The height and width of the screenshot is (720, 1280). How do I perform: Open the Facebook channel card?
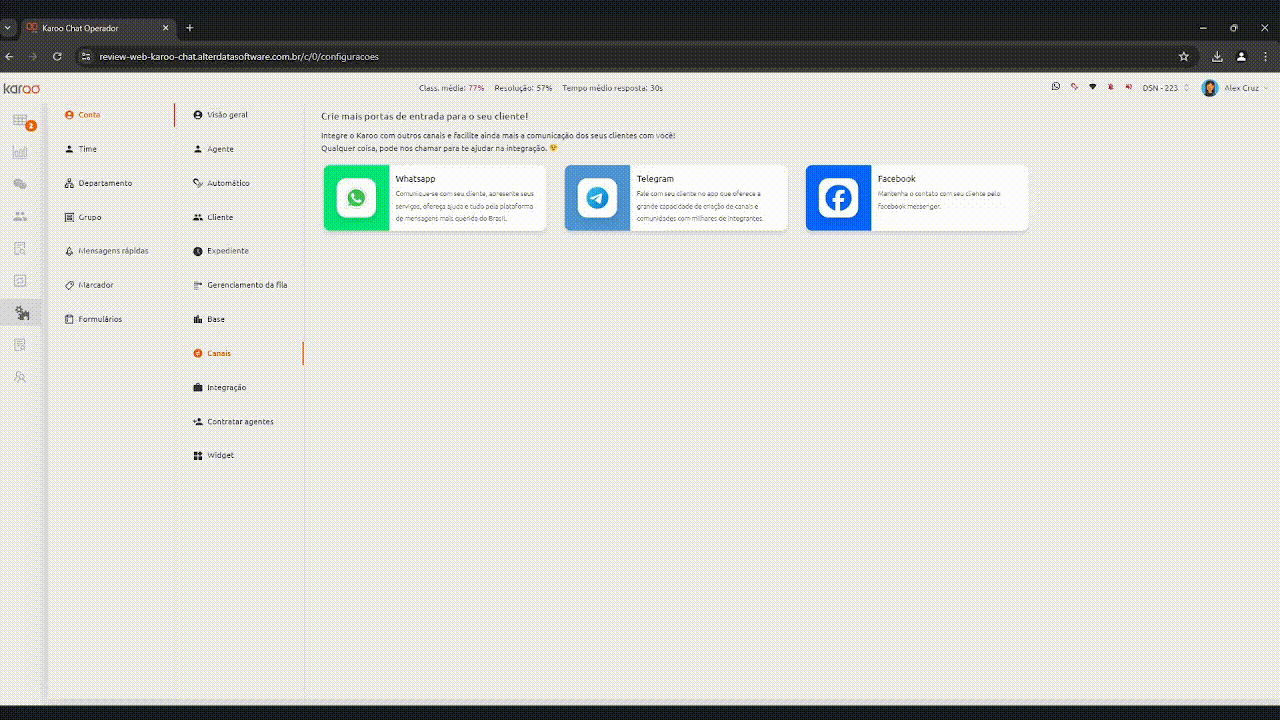click(x=917, y=198)
